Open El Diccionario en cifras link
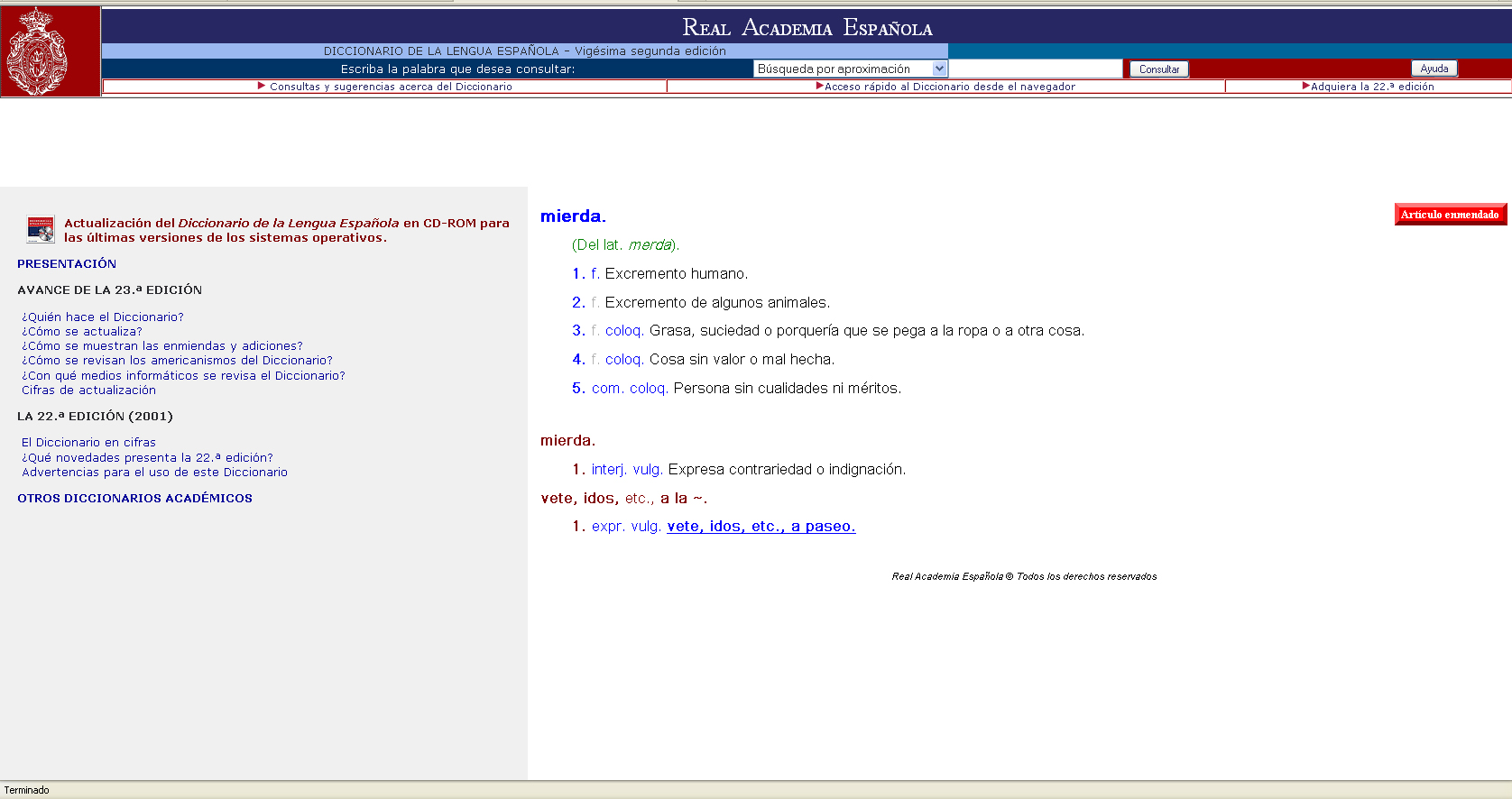Viewport: 1512px width, 799px height. pos(88,442)
